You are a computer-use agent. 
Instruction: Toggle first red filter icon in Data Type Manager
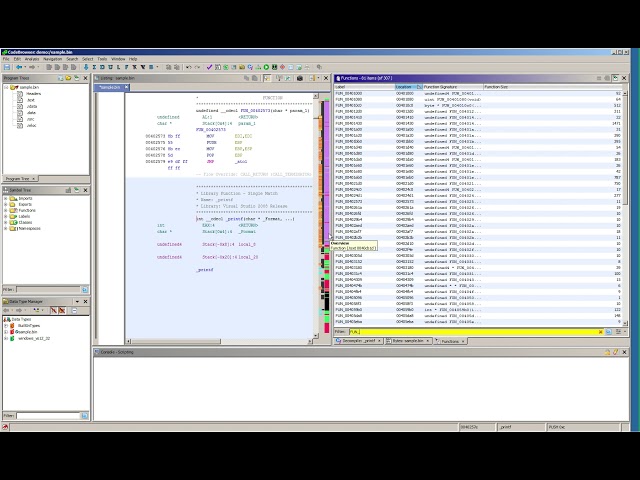click(x=53, y=311)
